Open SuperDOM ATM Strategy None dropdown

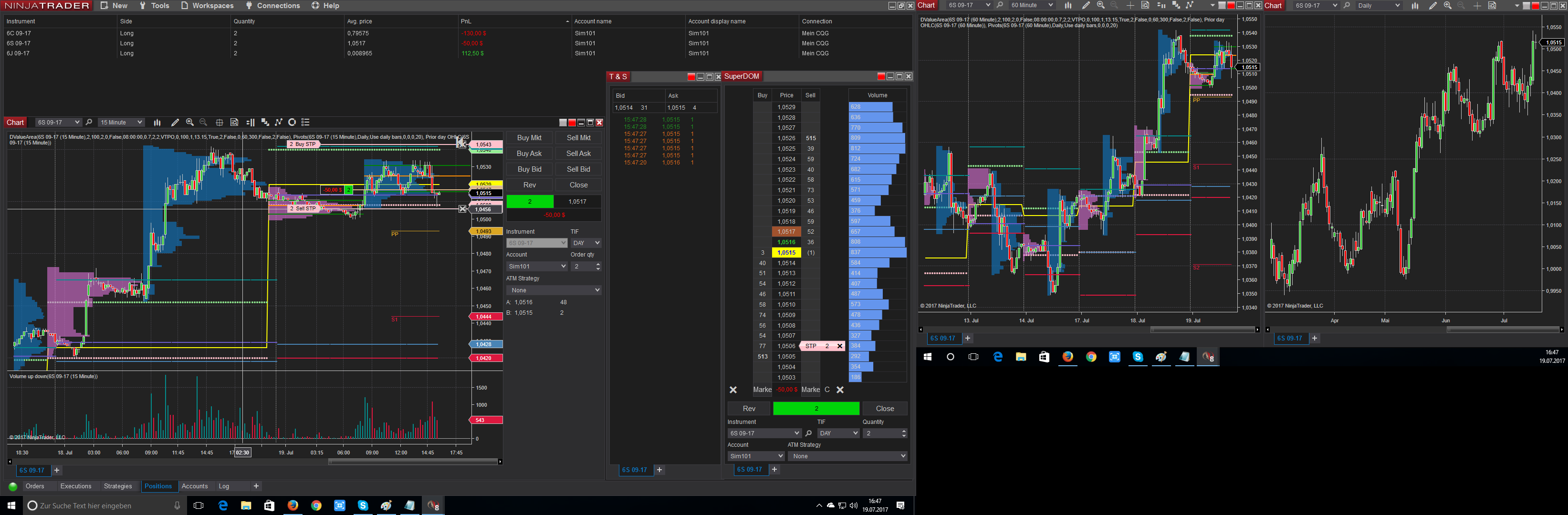coord(847,456)
